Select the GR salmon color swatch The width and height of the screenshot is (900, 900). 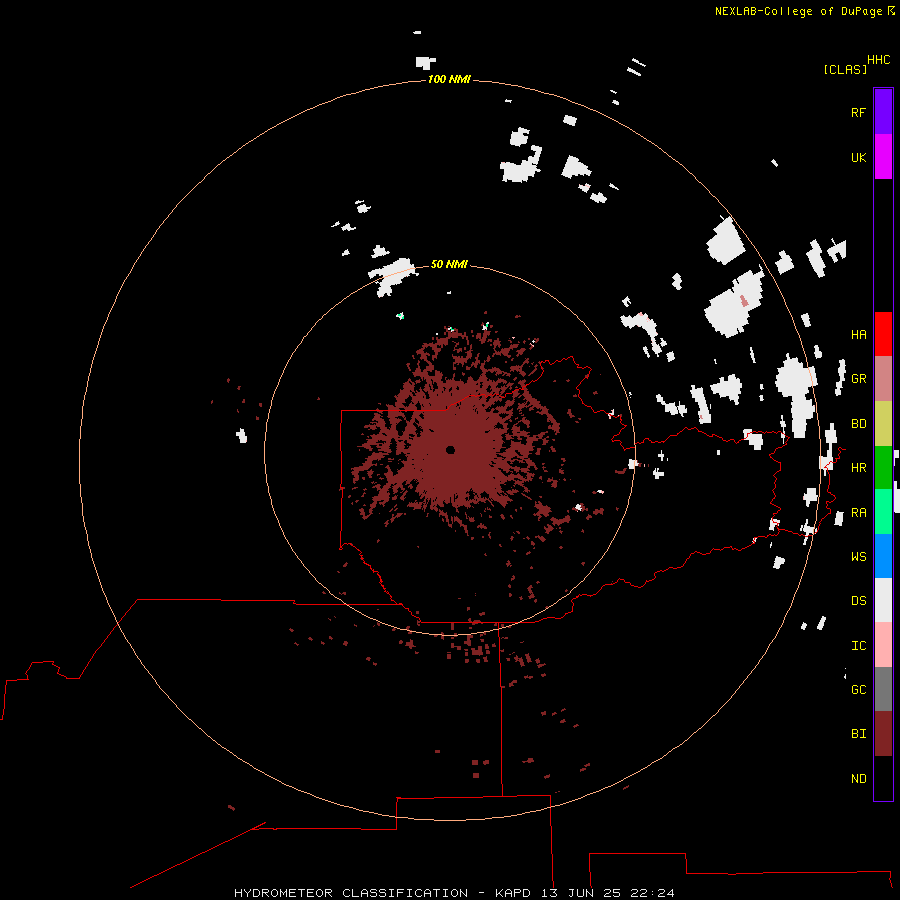pos(883,378)
